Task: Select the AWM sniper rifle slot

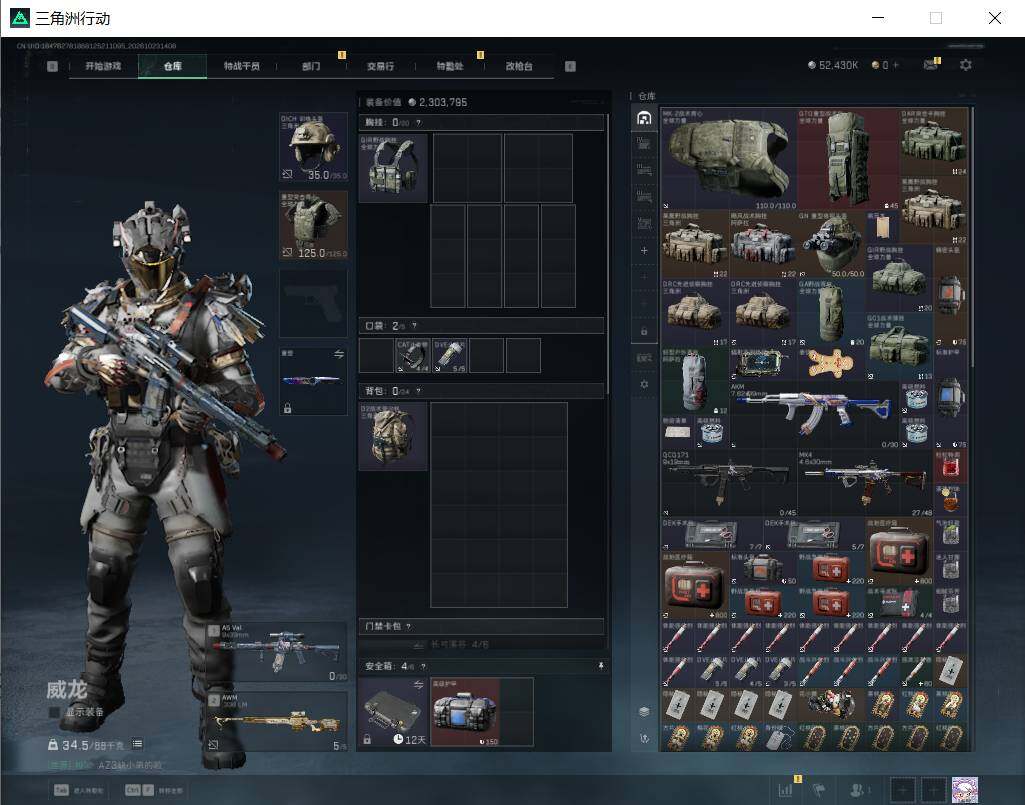Action: pos(277,722)
